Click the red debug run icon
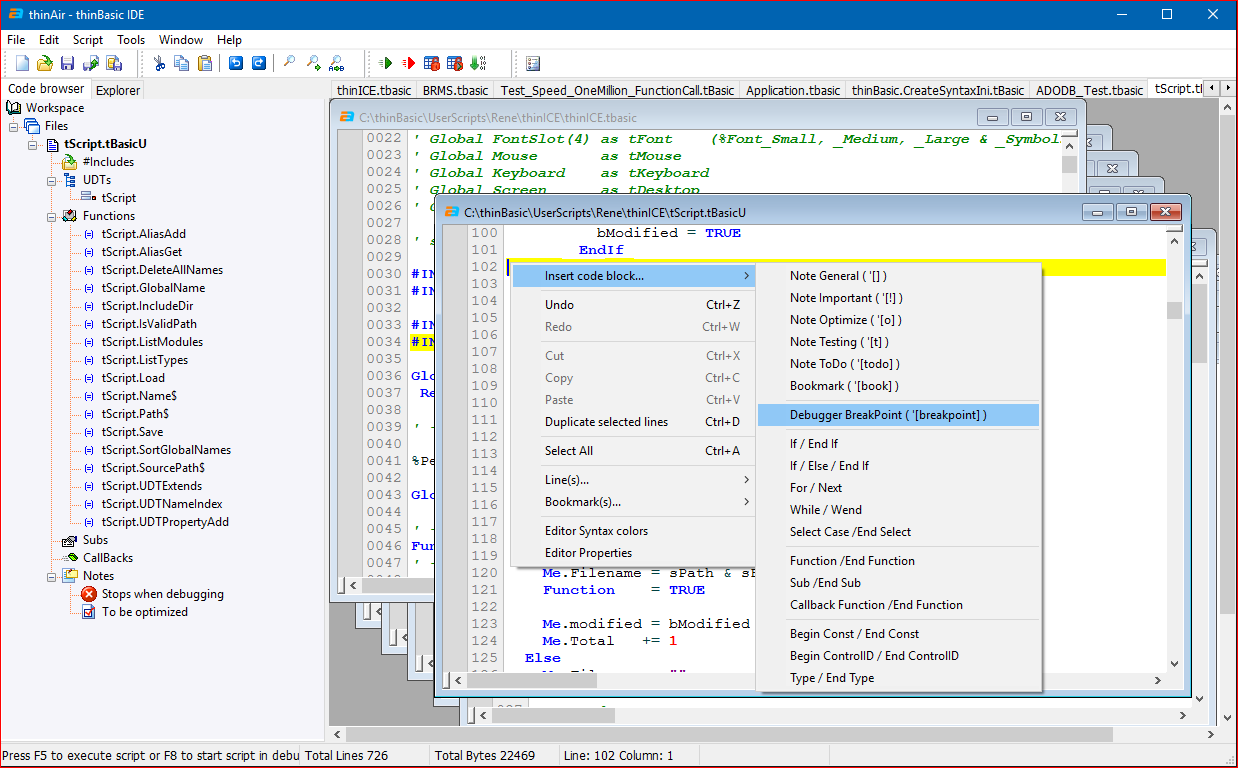Viewport: 1238px width, 768px height. coord(408,64)
